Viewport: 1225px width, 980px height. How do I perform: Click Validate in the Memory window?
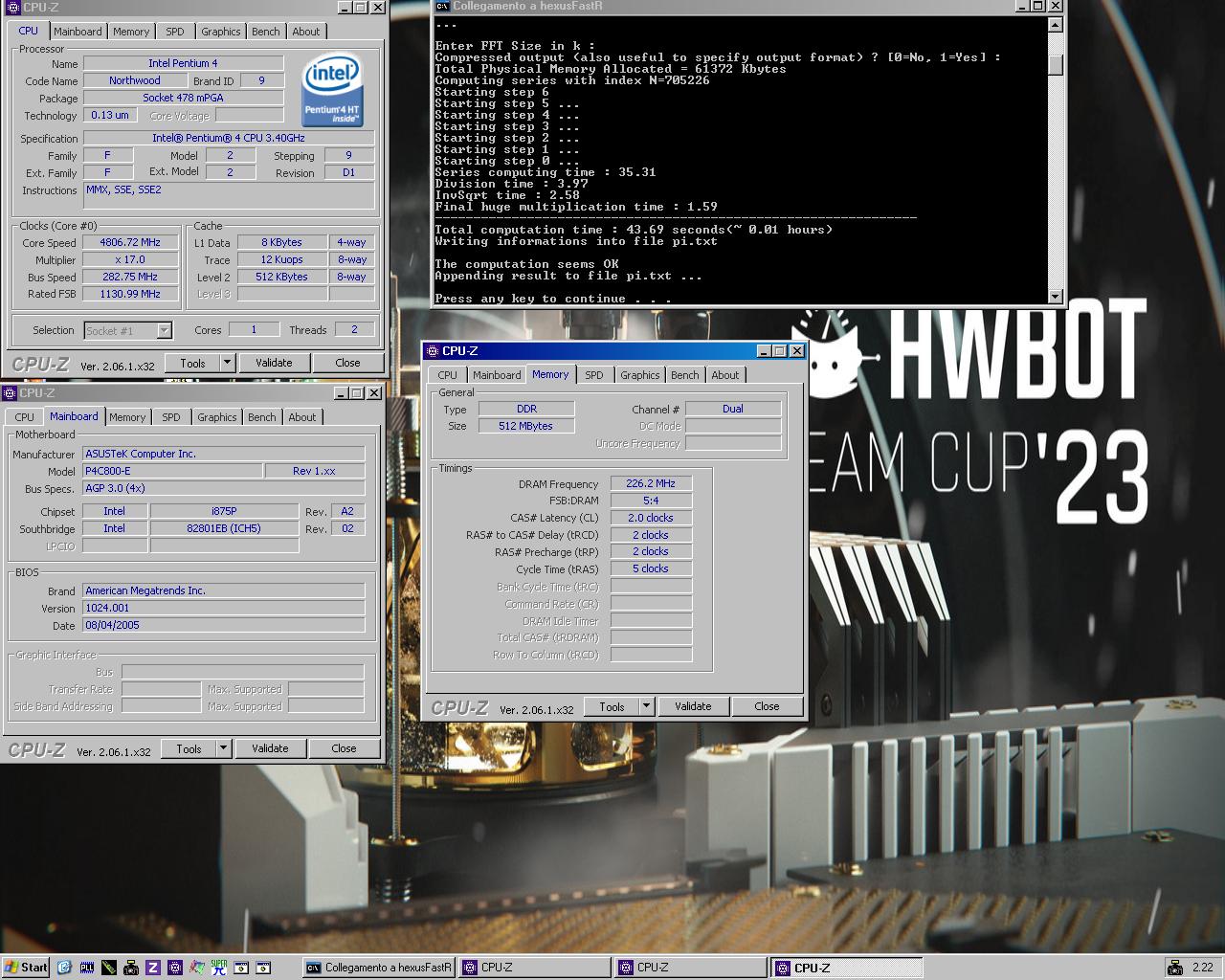[x=693, y=706]
